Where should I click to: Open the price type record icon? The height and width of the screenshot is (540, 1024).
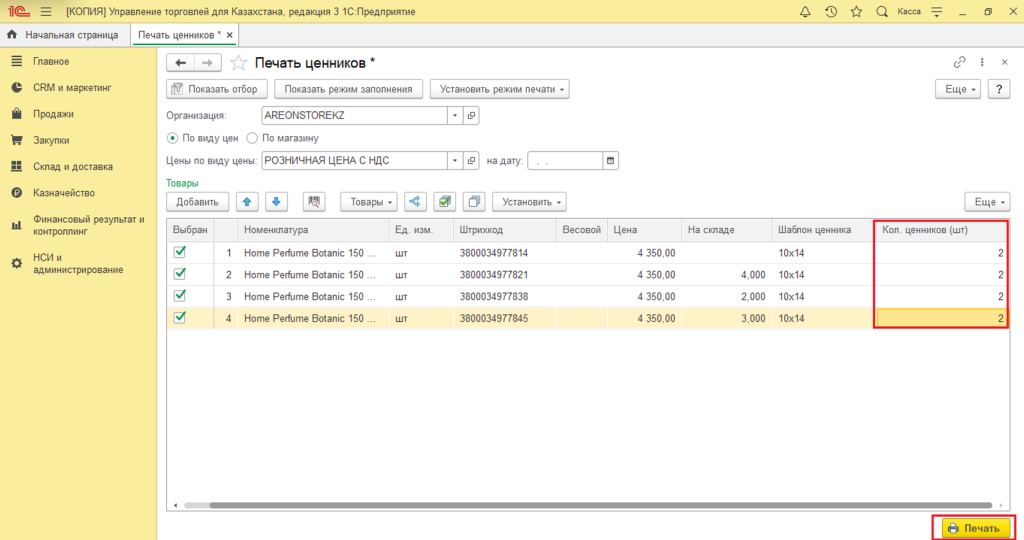(x=471, y=161)
